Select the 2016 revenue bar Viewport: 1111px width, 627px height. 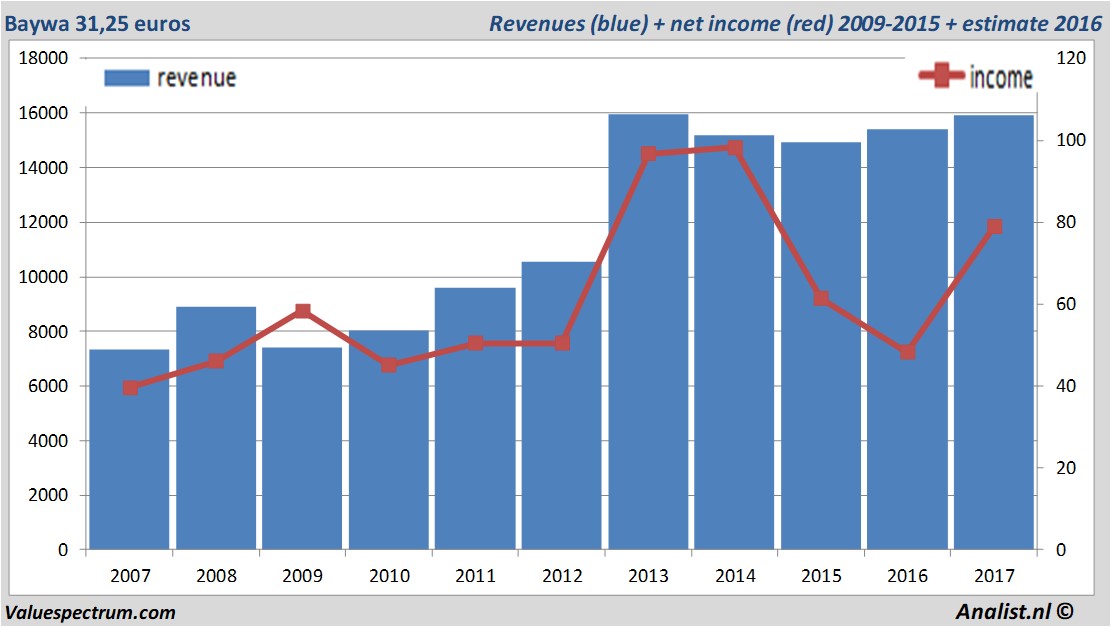[x=908, y=339]
